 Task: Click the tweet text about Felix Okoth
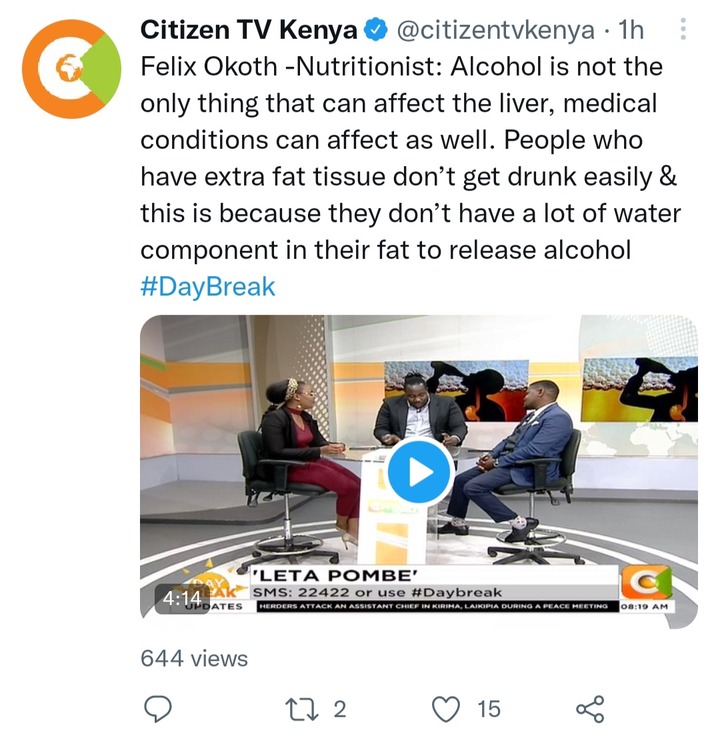(x=410, y=158)
